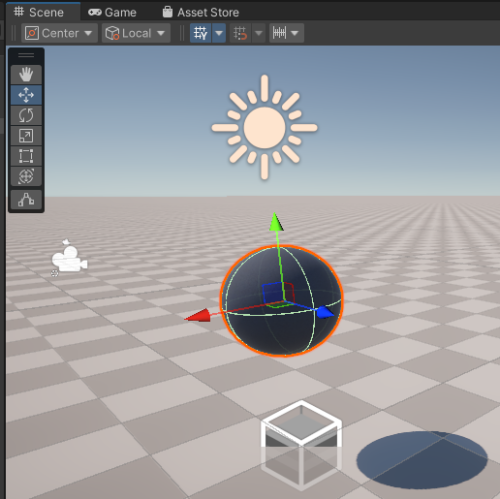This screenshot has width=500, height=499.
Task: Click the Directional Light sun gizmo
Action: click(264, 127)
